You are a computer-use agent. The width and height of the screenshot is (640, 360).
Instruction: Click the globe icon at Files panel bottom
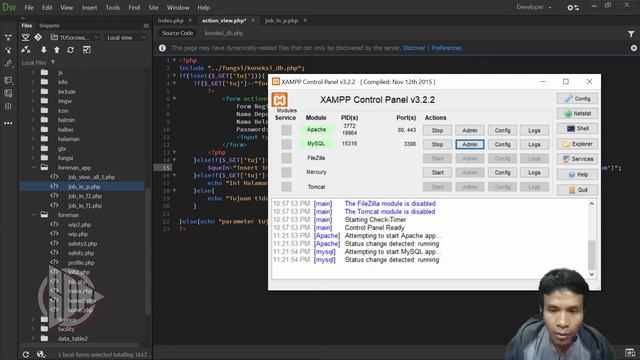40,354
